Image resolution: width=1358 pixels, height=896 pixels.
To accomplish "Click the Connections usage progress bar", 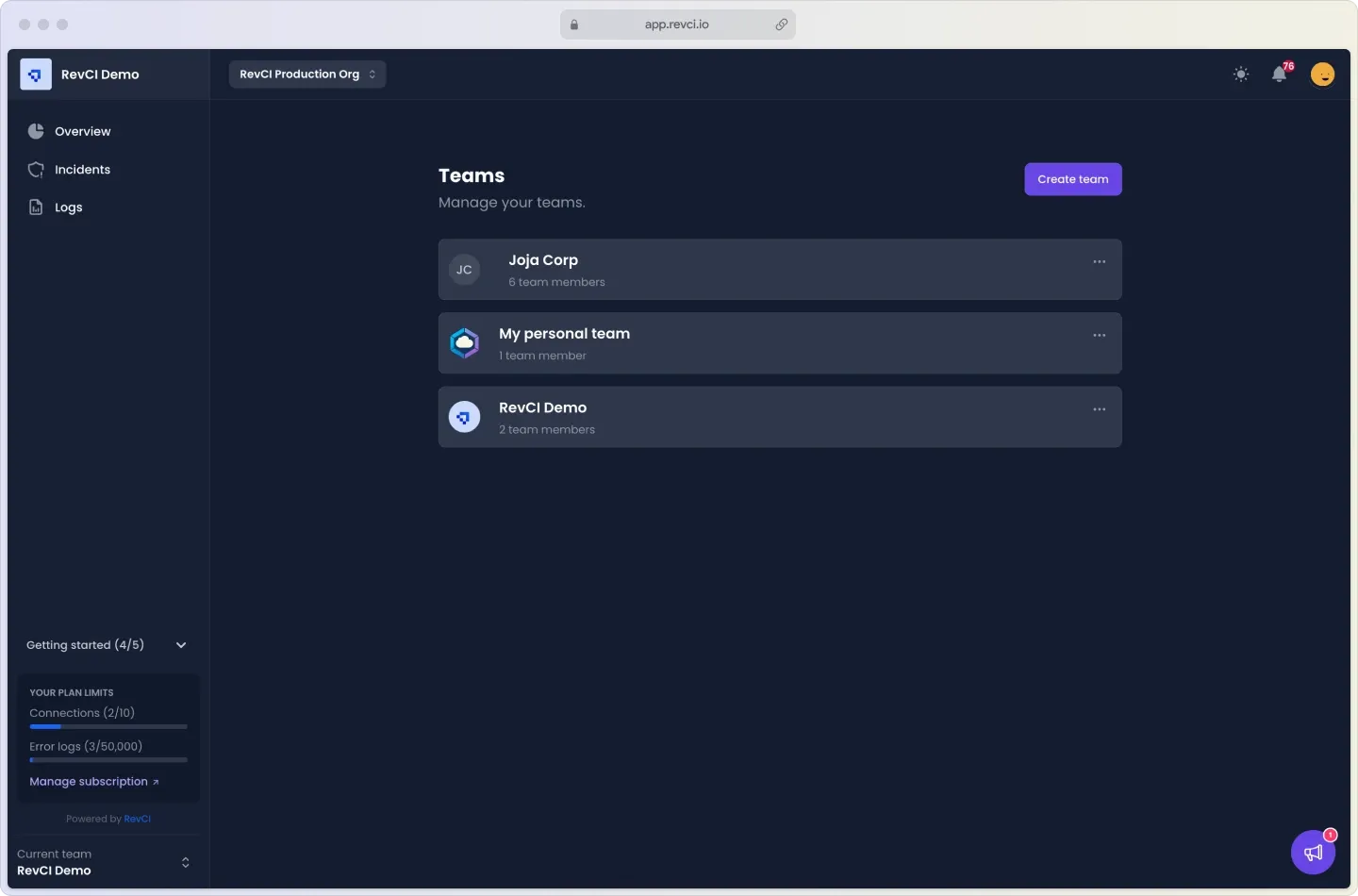I will pyautogui.click(x=108, y=727).
